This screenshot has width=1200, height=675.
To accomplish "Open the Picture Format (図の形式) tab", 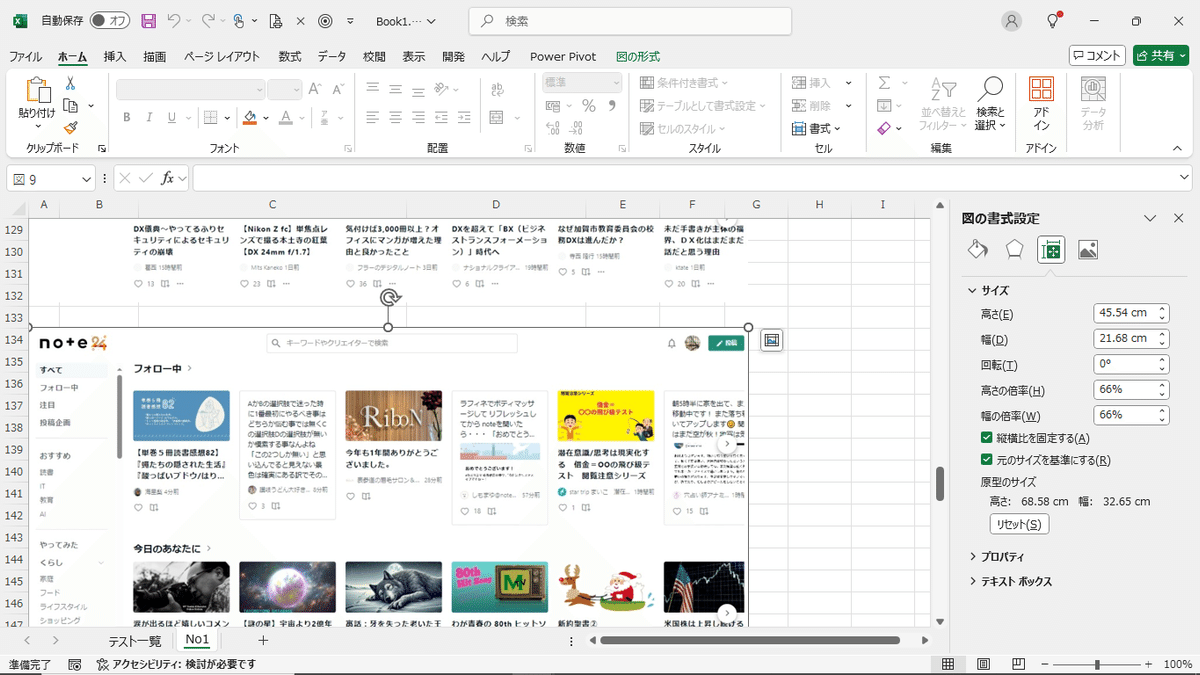I will pos(638,56).
